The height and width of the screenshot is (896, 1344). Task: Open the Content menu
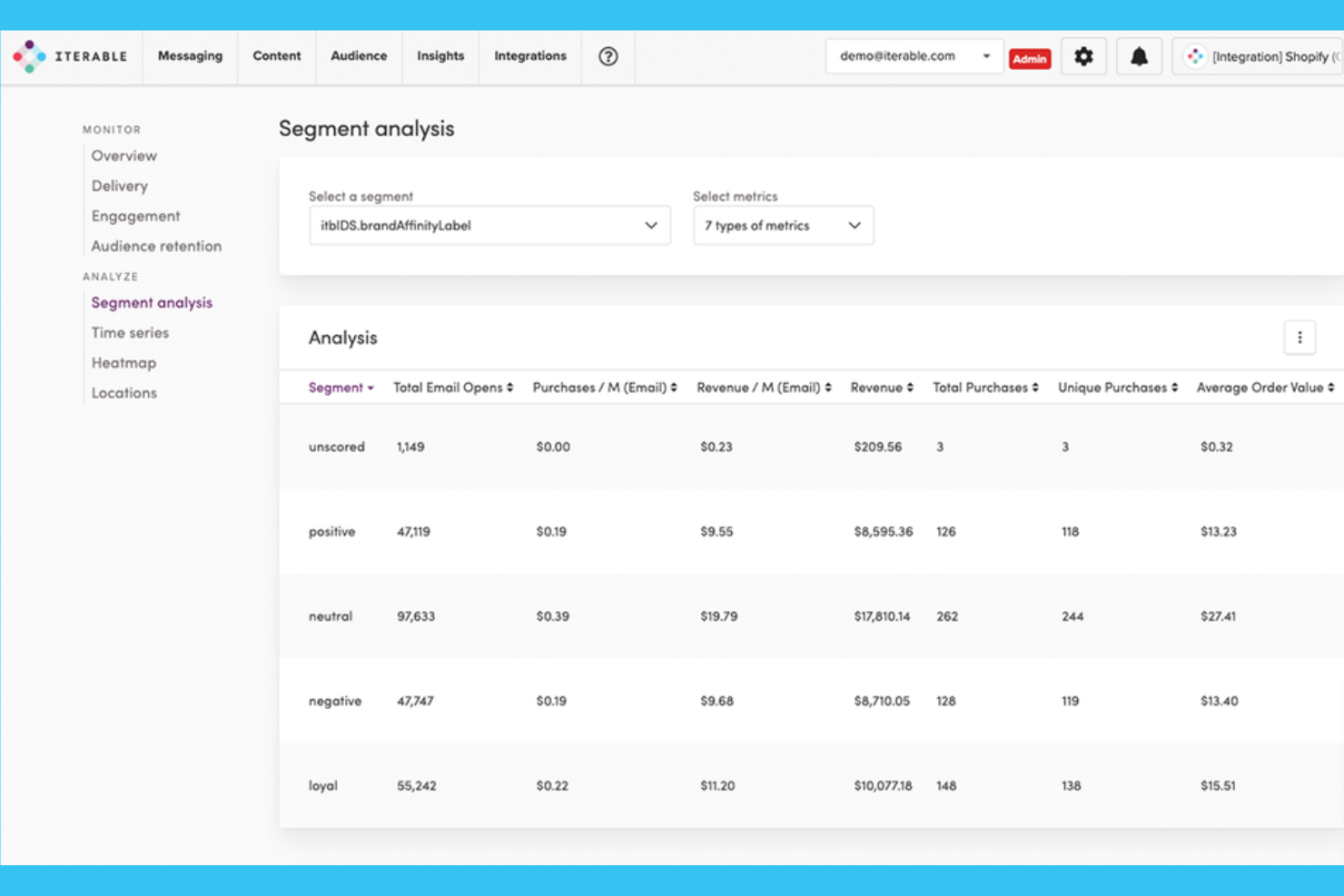tap(276, 56)
